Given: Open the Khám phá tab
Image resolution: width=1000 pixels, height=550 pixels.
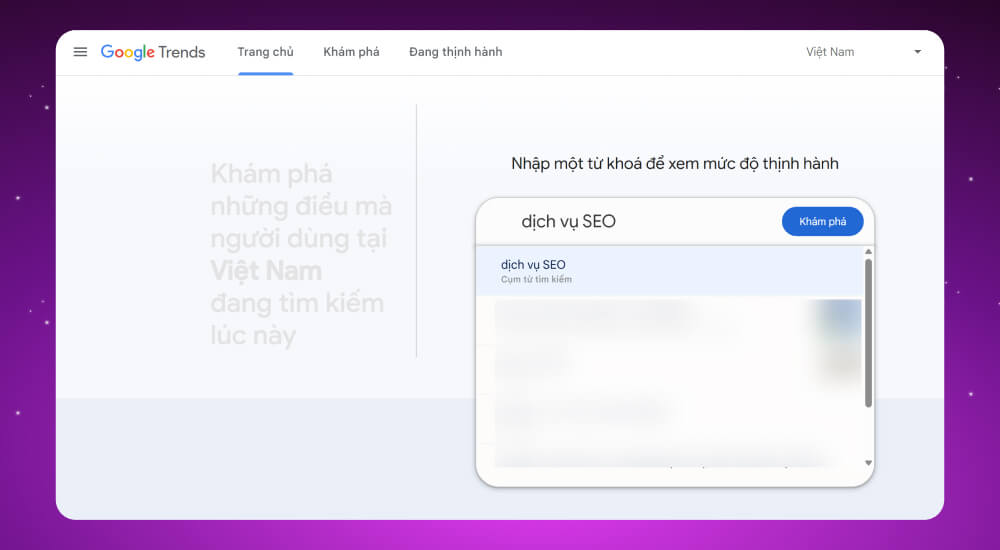Looking at the screenshot, I should (351, 52).
